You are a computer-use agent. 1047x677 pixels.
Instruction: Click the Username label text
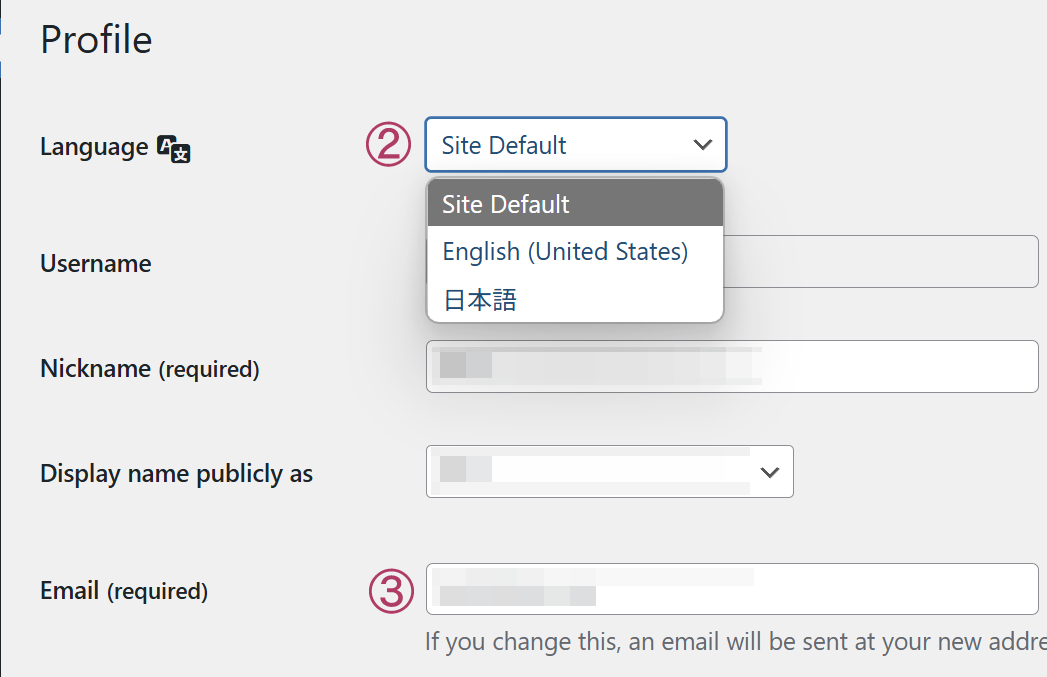pos(95,263)
